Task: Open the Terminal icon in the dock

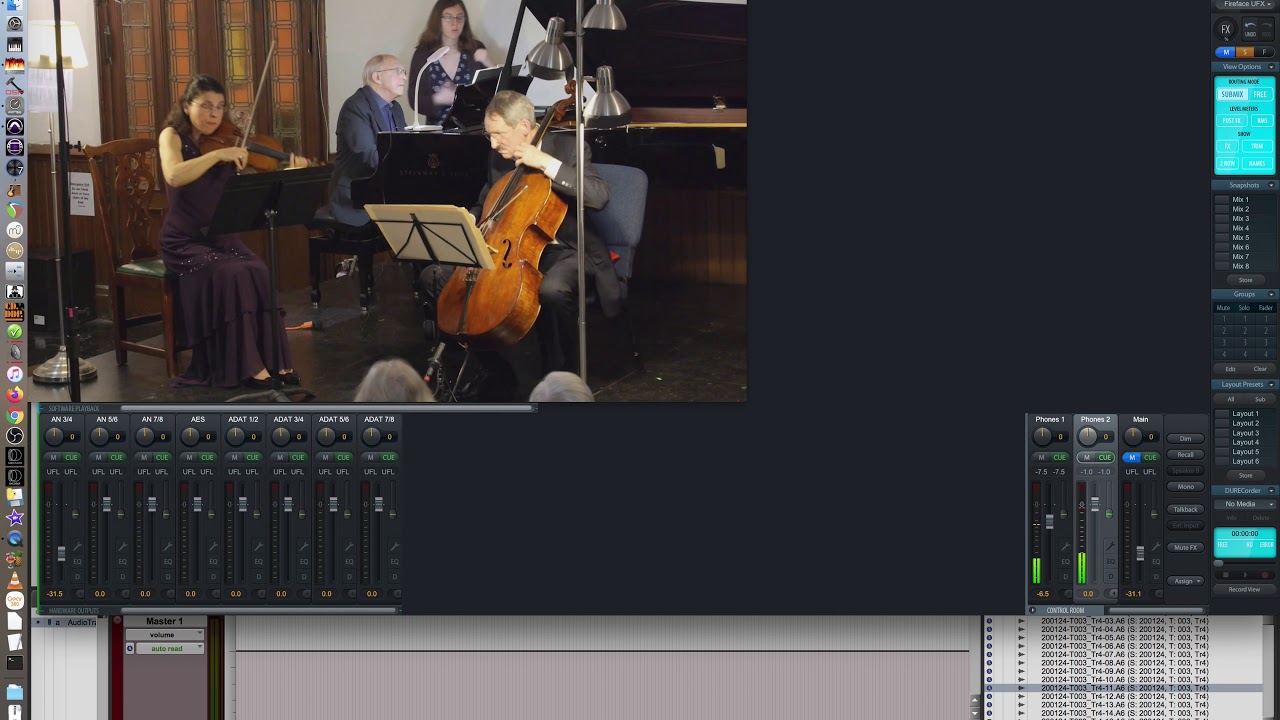Action: [x=15, y=662]
